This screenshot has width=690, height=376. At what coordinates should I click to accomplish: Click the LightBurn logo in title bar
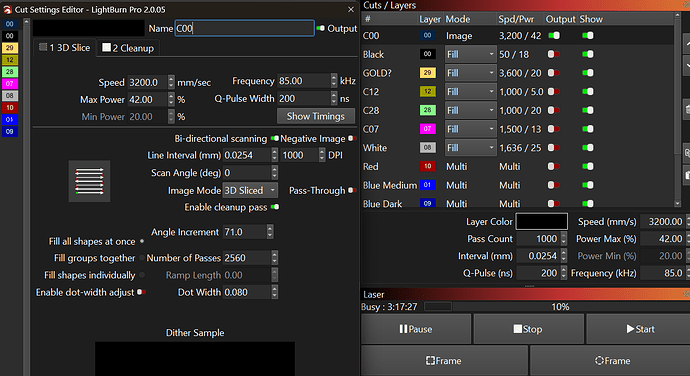(x=7, y=9)
